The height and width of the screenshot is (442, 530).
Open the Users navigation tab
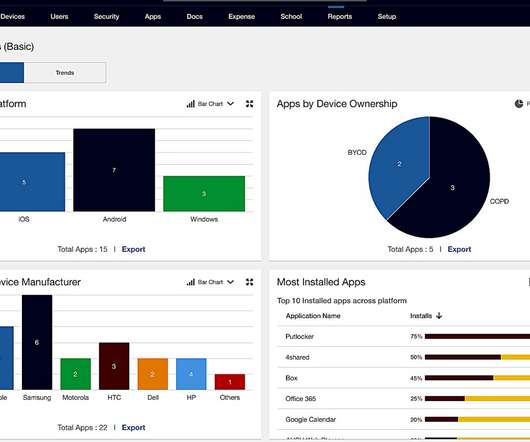(59, 17)
